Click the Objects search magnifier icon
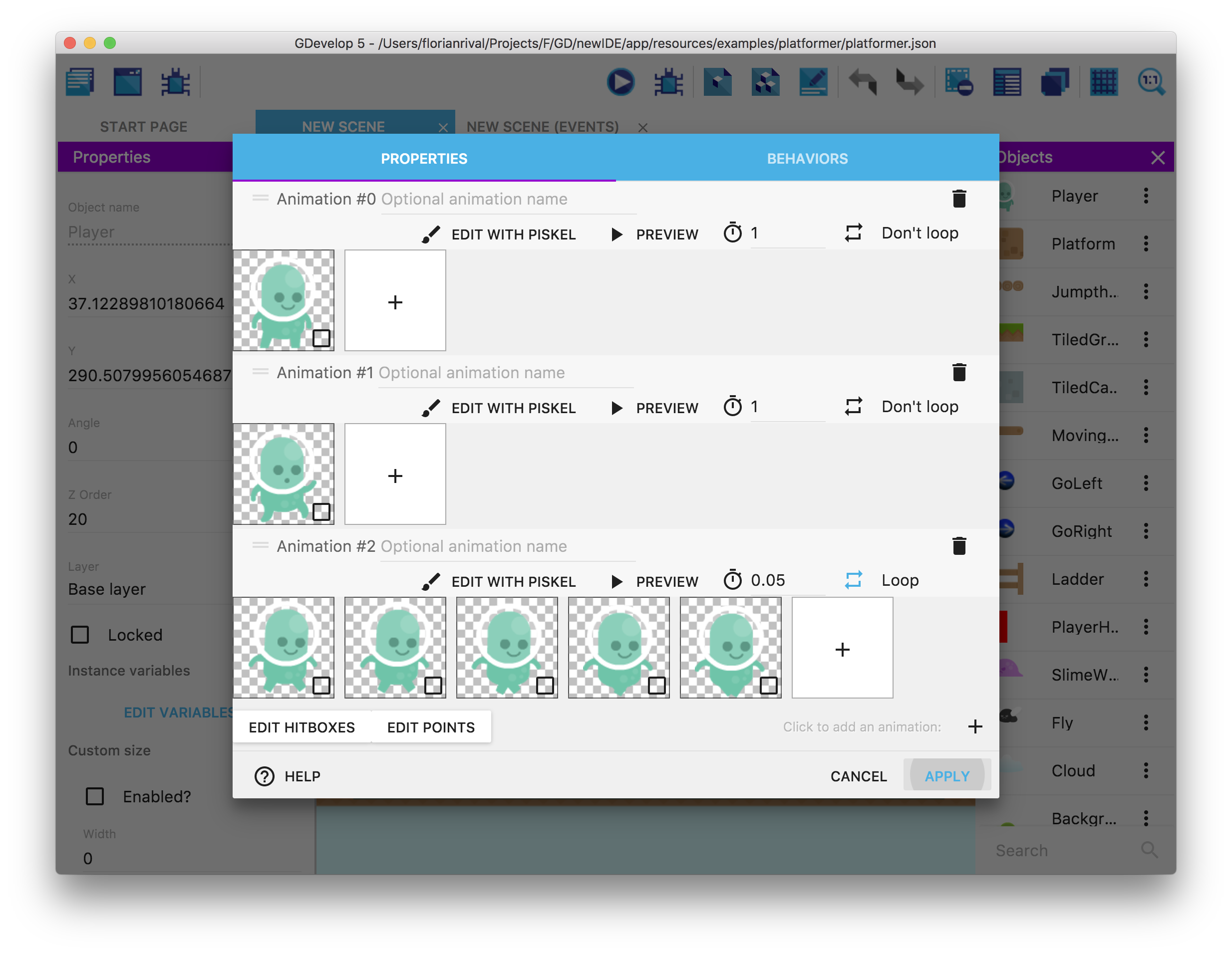Screen dimensions: 1232x954 coord(1150,850)
